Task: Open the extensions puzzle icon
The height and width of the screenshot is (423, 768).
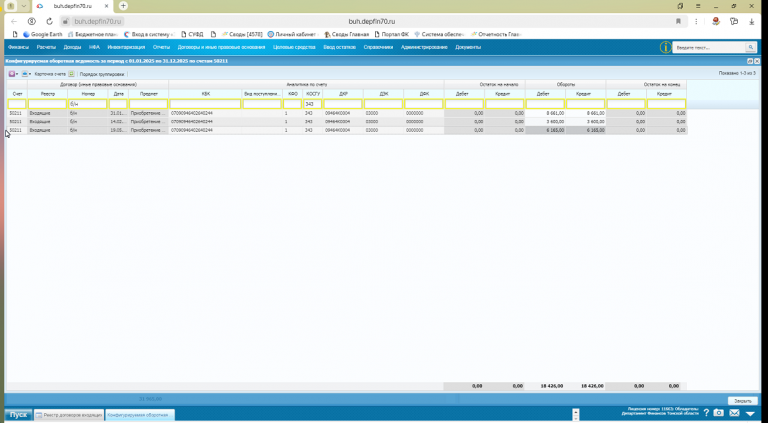Action: (734, 22)
